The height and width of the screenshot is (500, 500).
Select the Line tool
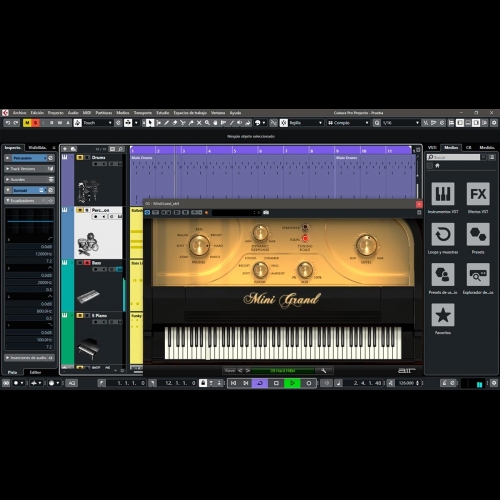232,123
